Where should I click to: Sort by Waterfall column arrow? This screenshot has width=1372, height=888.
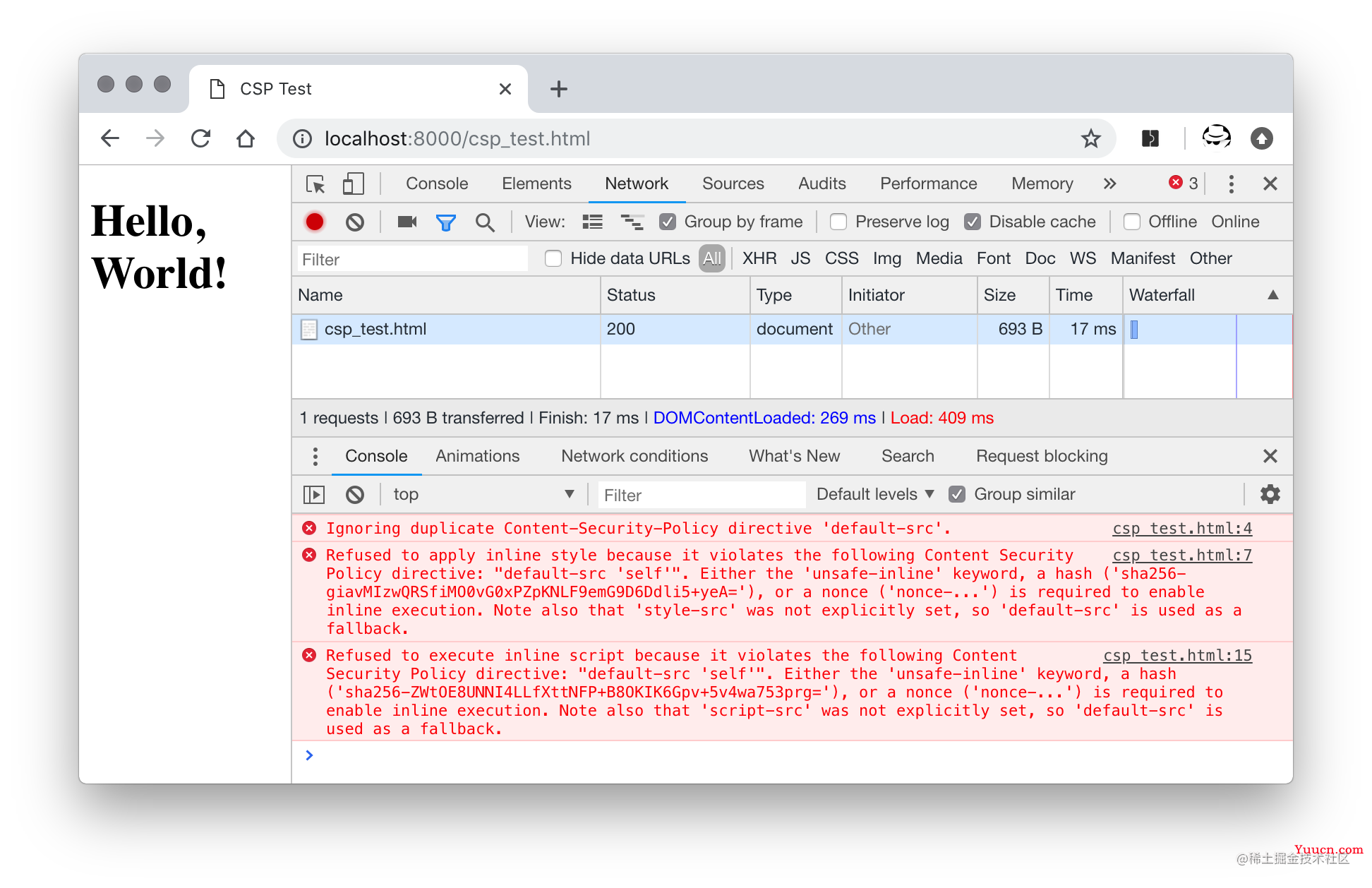click(1273, 295)
